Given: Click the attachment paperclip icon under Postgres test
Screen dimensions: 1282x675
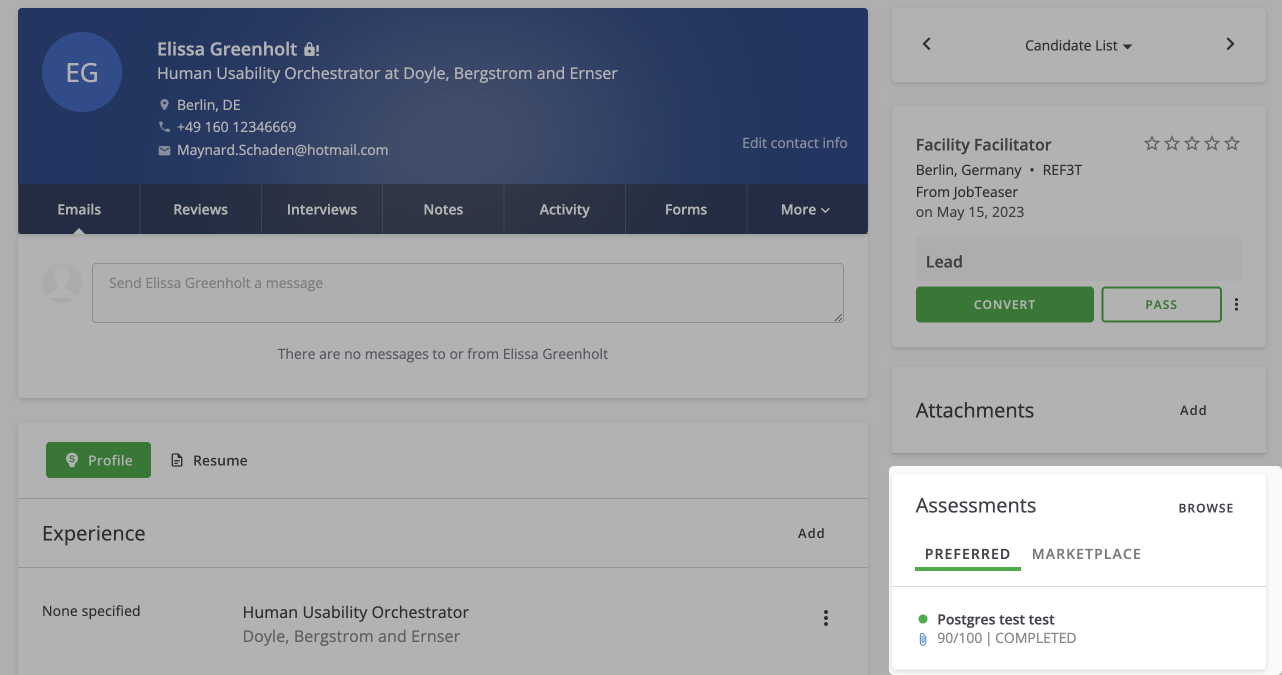Looking at the screenshot, I should tap(923, 639).
